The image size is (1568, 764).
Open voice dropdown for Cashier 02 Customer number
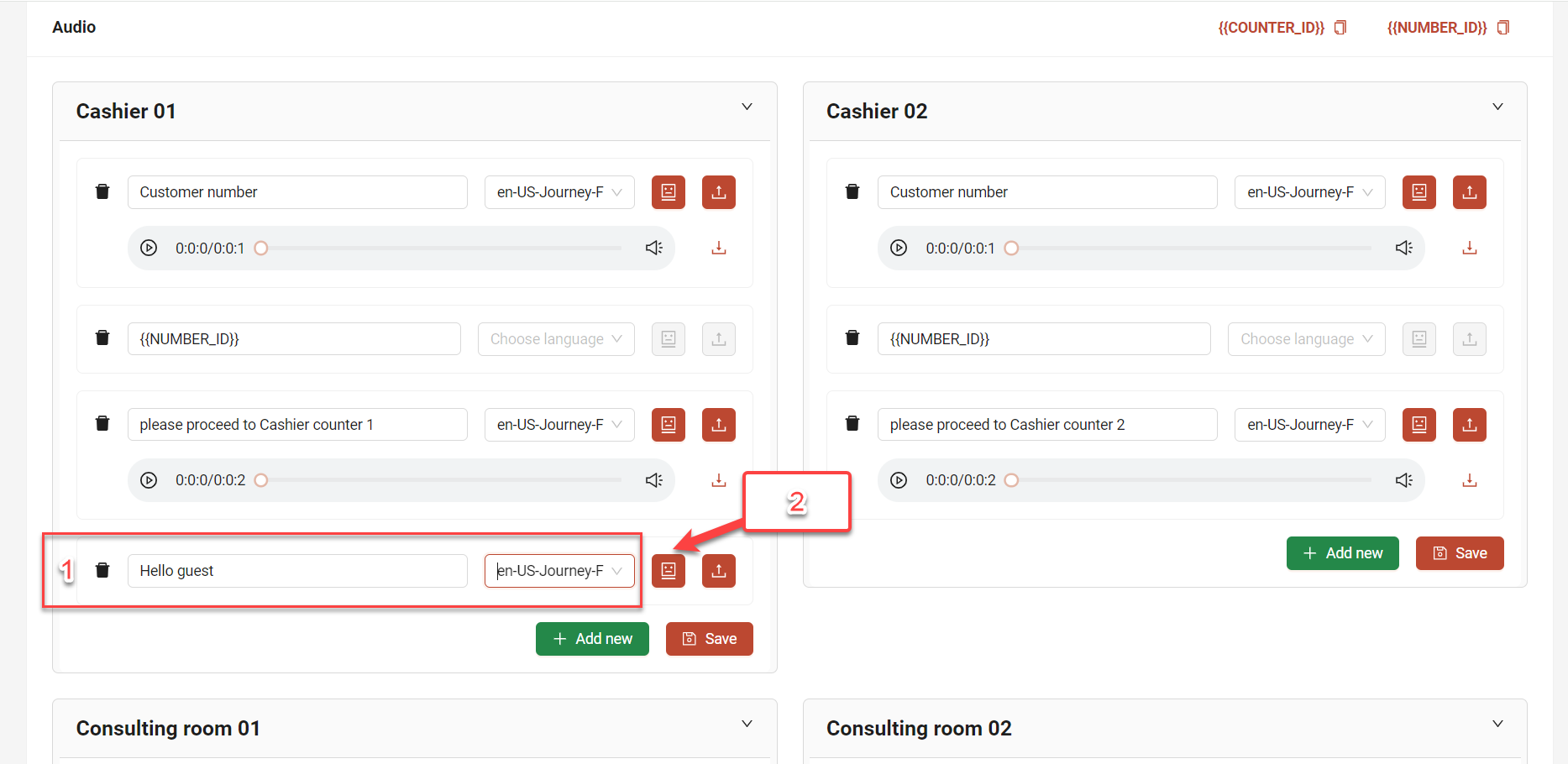1310,192
